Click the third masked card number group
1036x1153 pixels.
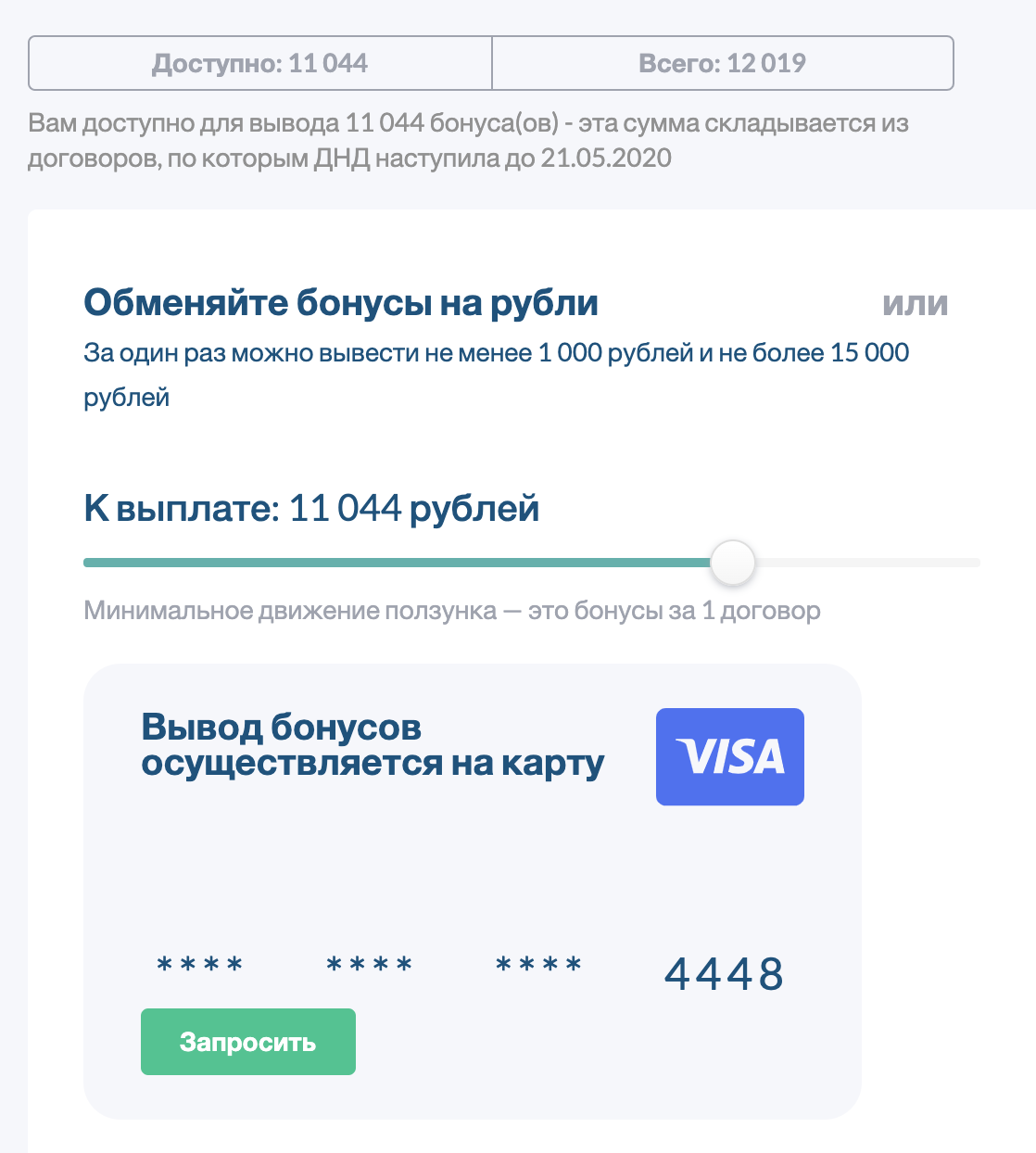539,967
